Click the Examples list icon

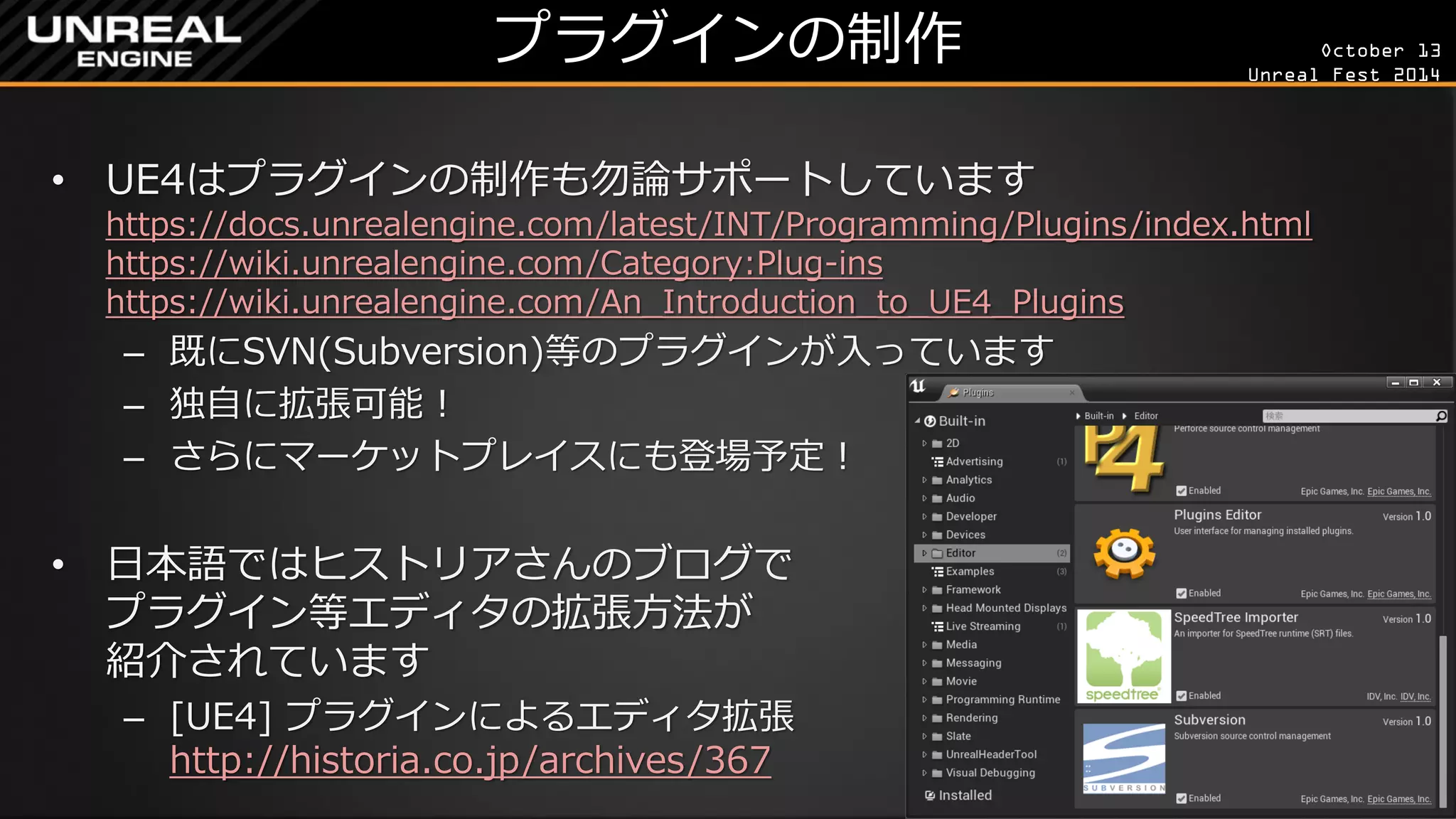click(938, 572)
